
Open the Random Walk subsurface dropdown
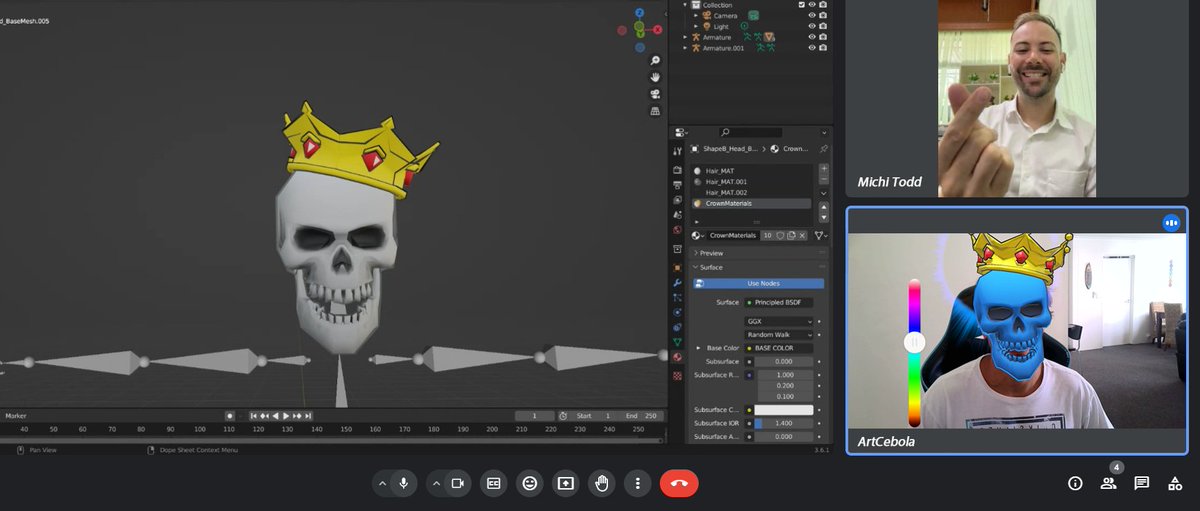[779, 334]
